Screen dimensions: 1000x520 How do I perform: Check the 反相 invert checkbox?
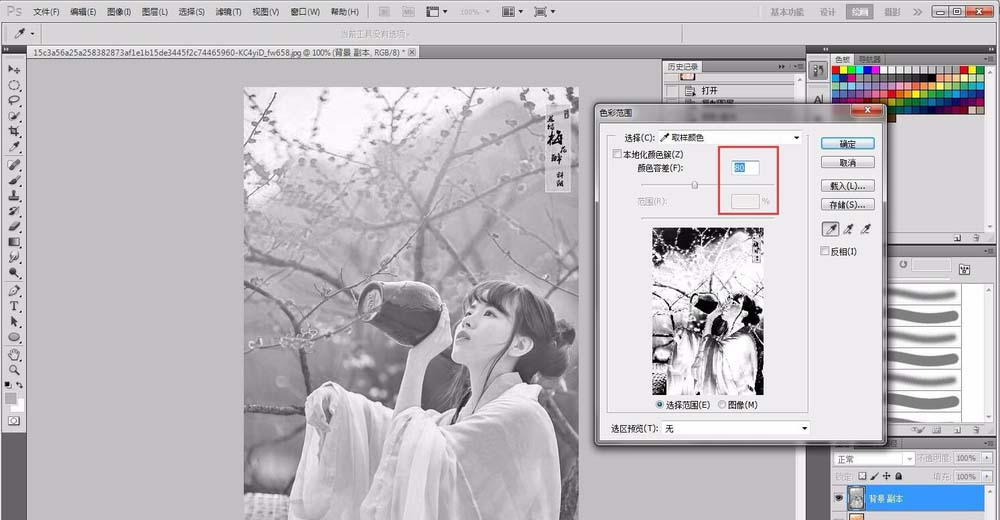coord(824,252)
